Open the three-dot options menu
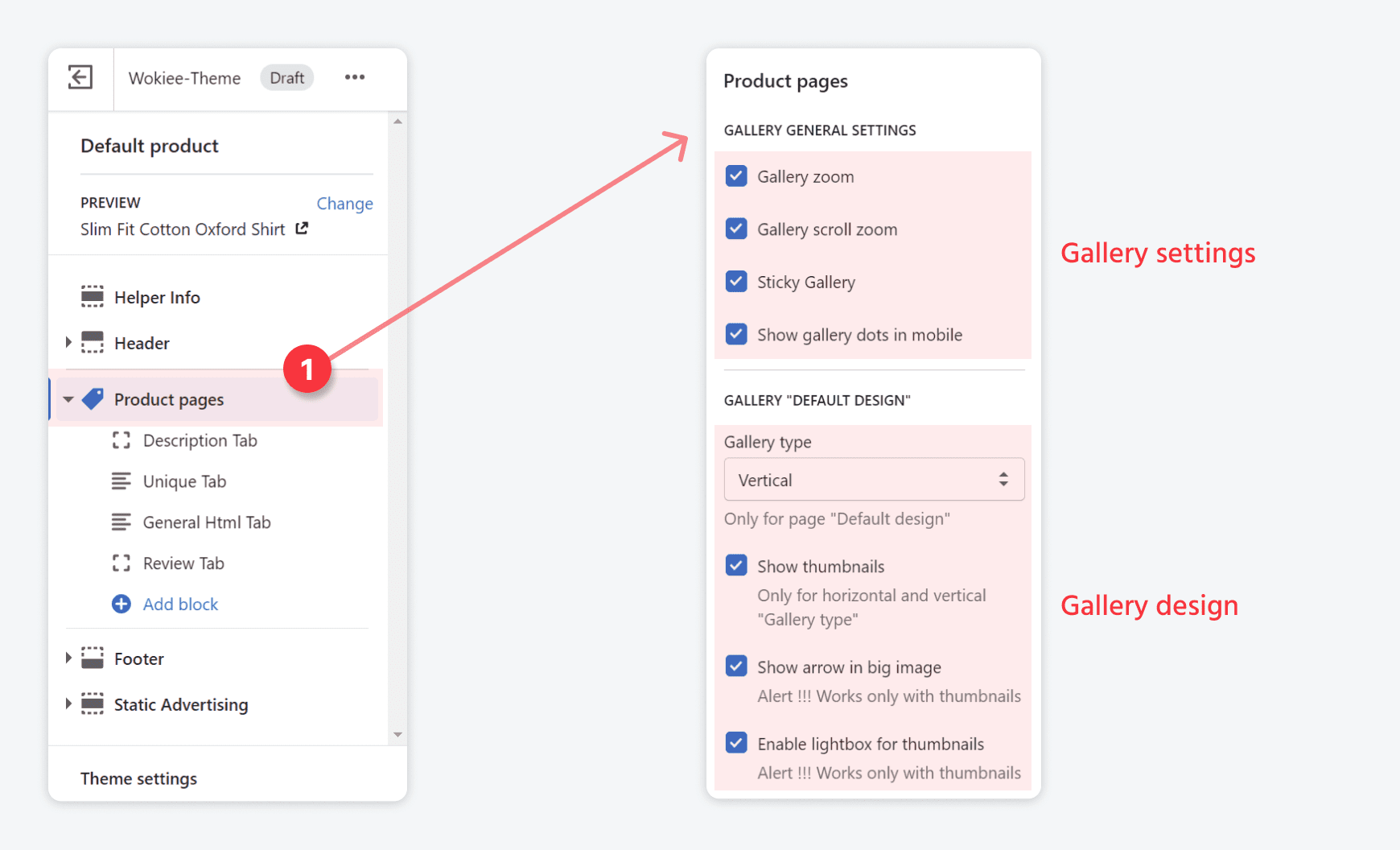 (x=354, y=77)
